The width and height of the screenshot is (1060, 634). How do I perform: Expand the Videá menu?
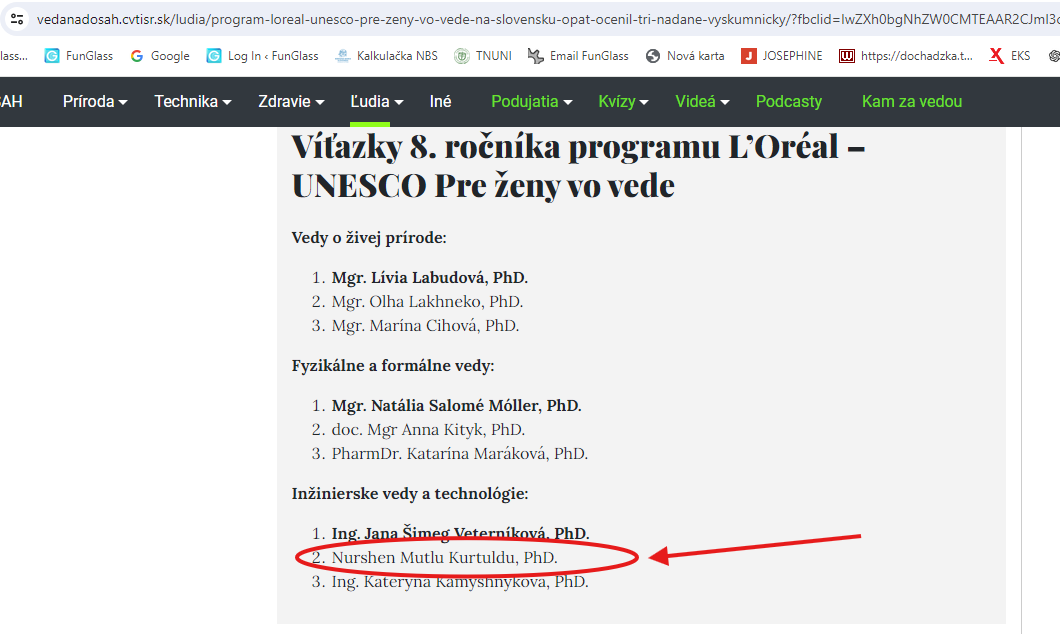click(702, 101)
